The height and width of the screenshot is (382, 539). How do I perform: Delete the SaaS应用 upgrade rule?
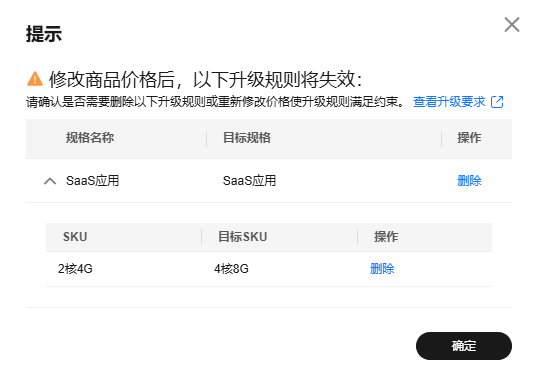pos(469,181)
